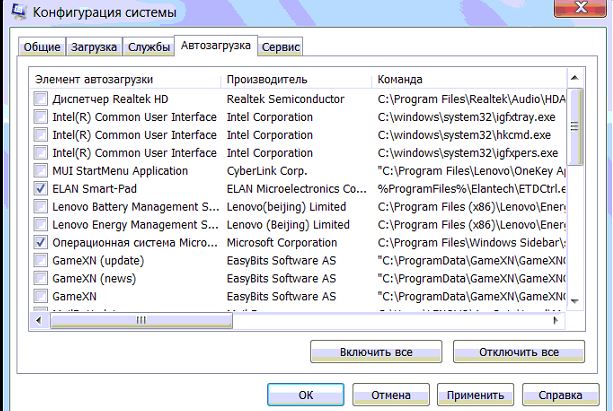Open the Загрузка tab

94,47
